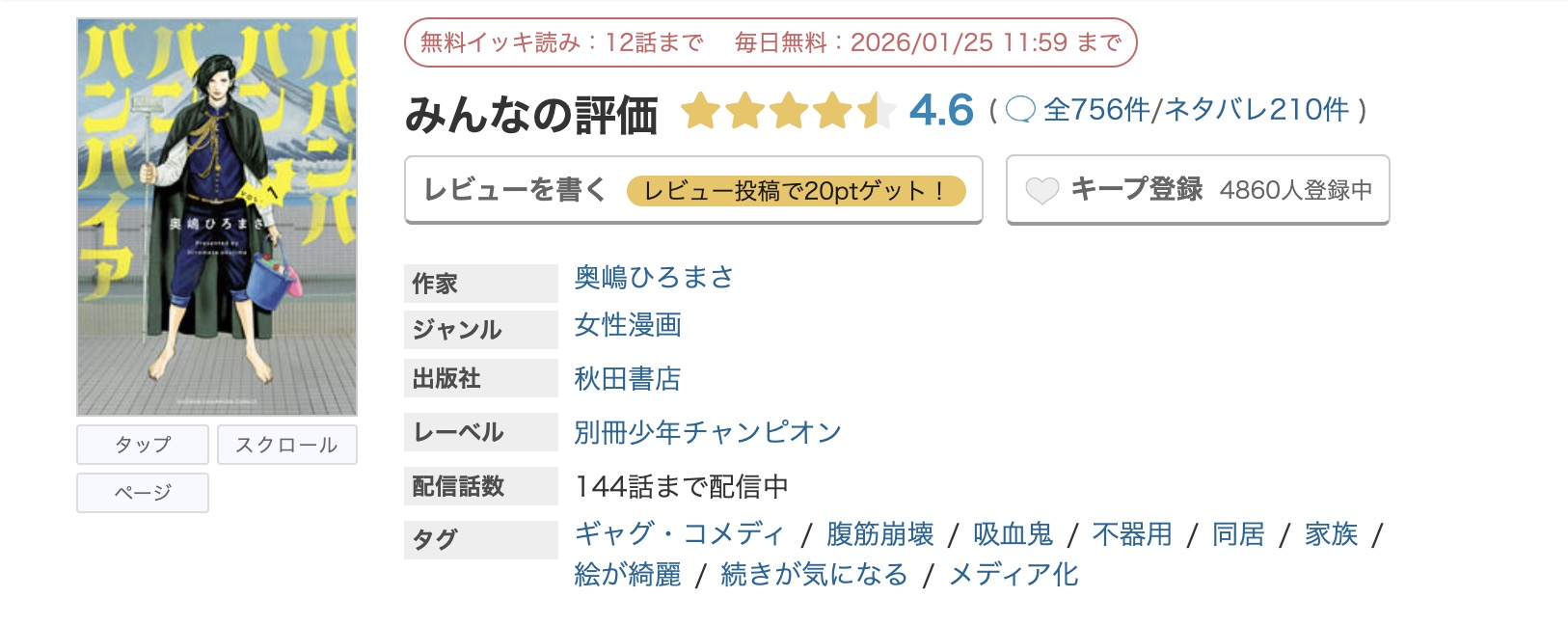The height and width of the screenshot is (625, 1568).
Task: Click the third star in the rating row
Action: 789,111
